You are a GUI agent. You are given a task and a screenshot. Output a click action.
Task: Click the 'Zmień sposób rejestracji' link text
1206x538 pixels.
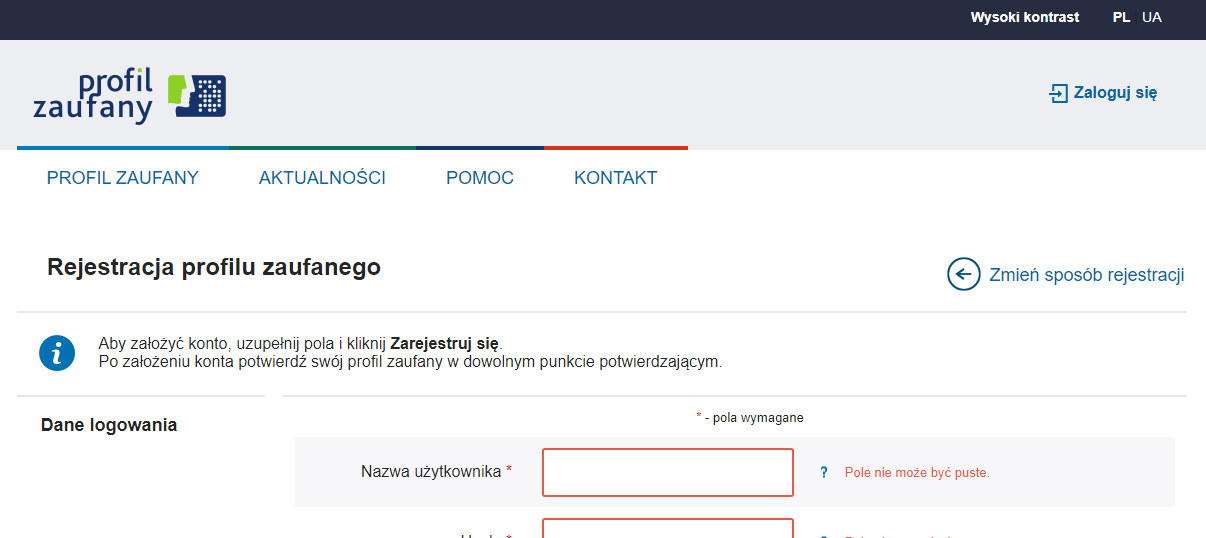pyautogui.click(x=1086, y=275)
